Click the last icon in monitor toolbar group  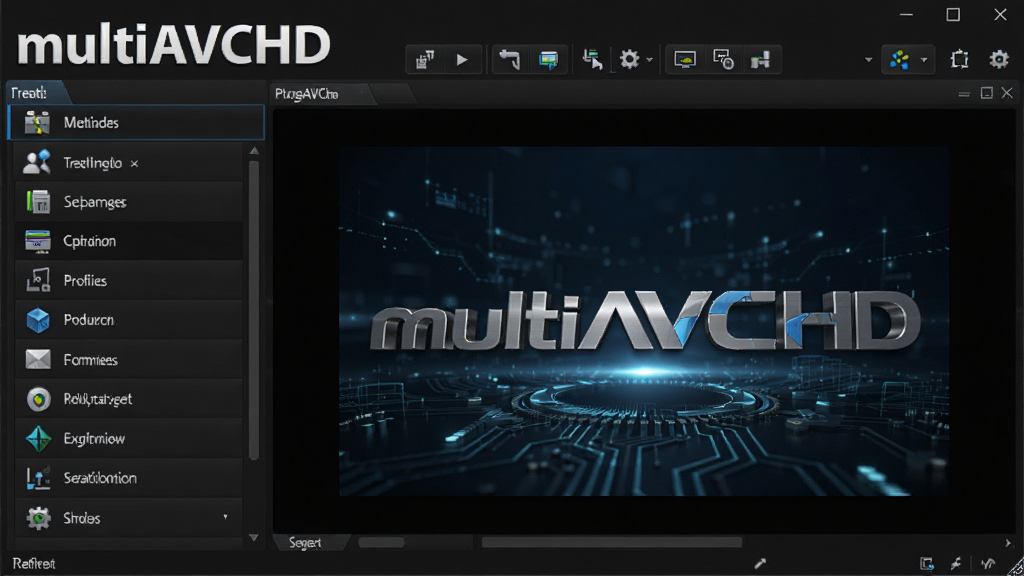tap(761, 60)
